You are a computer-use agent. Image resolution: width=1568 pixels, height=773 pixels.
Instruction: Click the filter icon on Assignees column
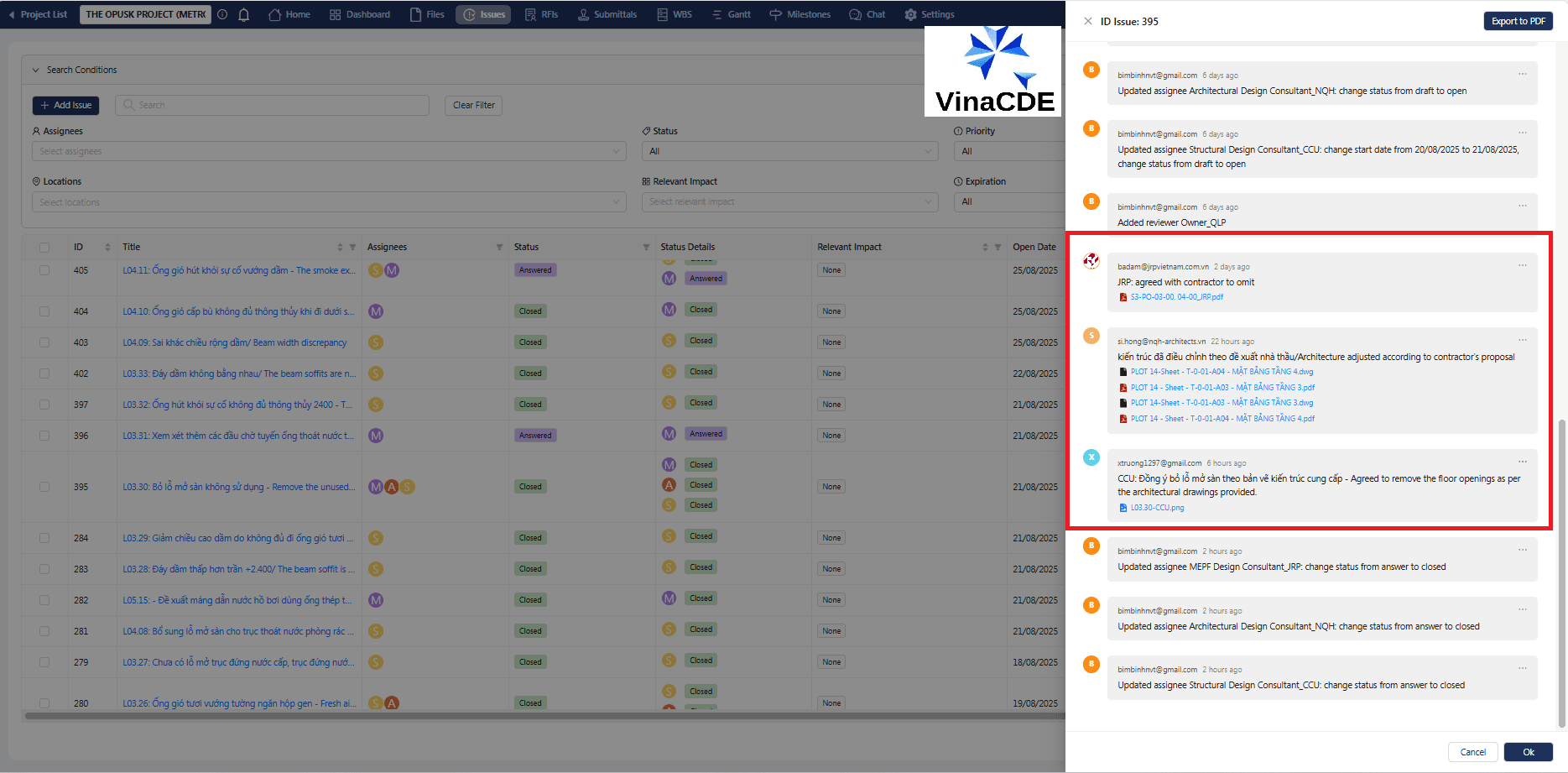[x=499, y=248]
